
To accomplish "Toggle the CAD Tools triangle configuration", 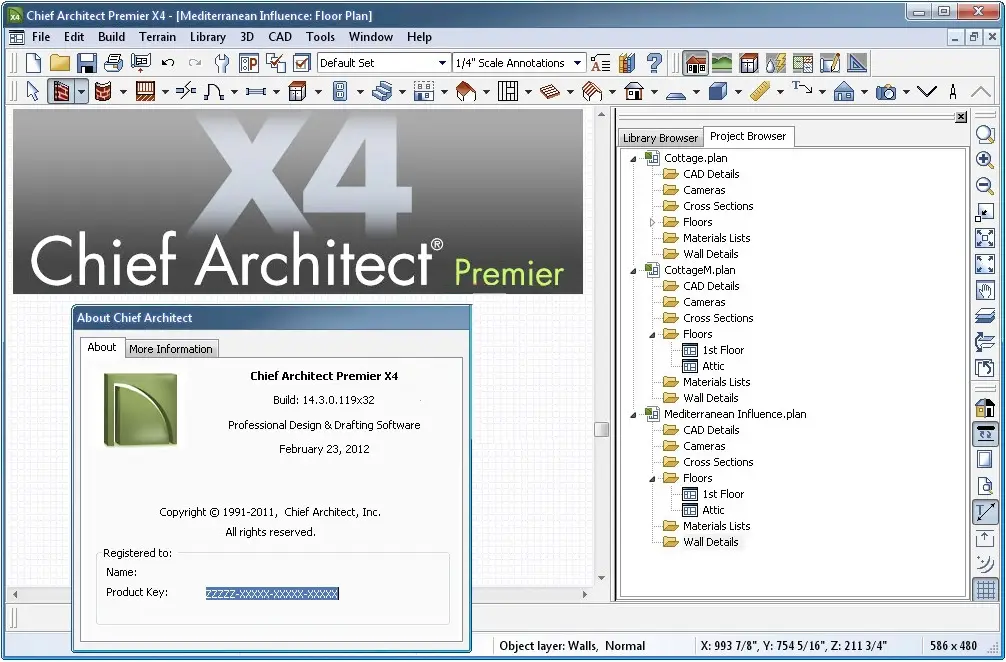I will tap(857, 63).
